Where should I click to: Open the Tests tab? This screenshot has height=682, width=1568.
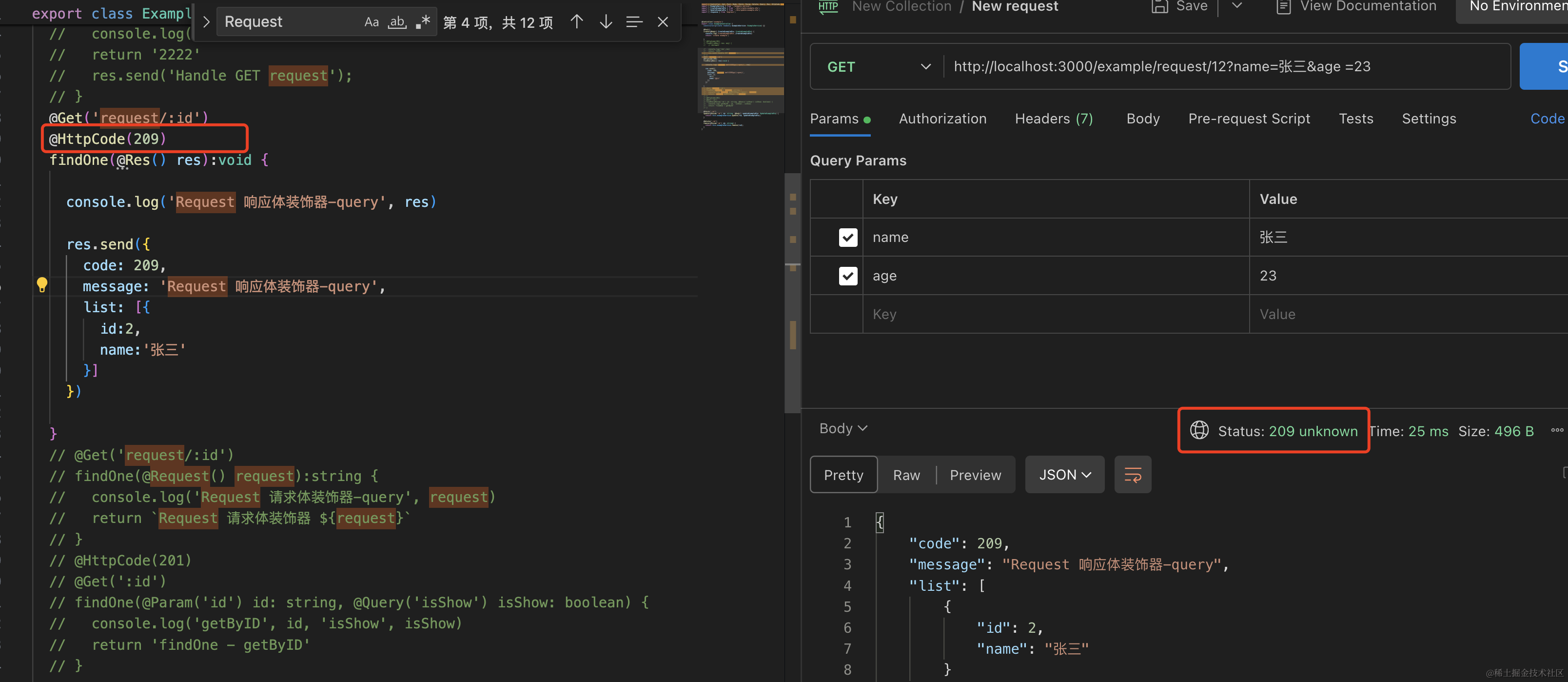coord(1355,119)
